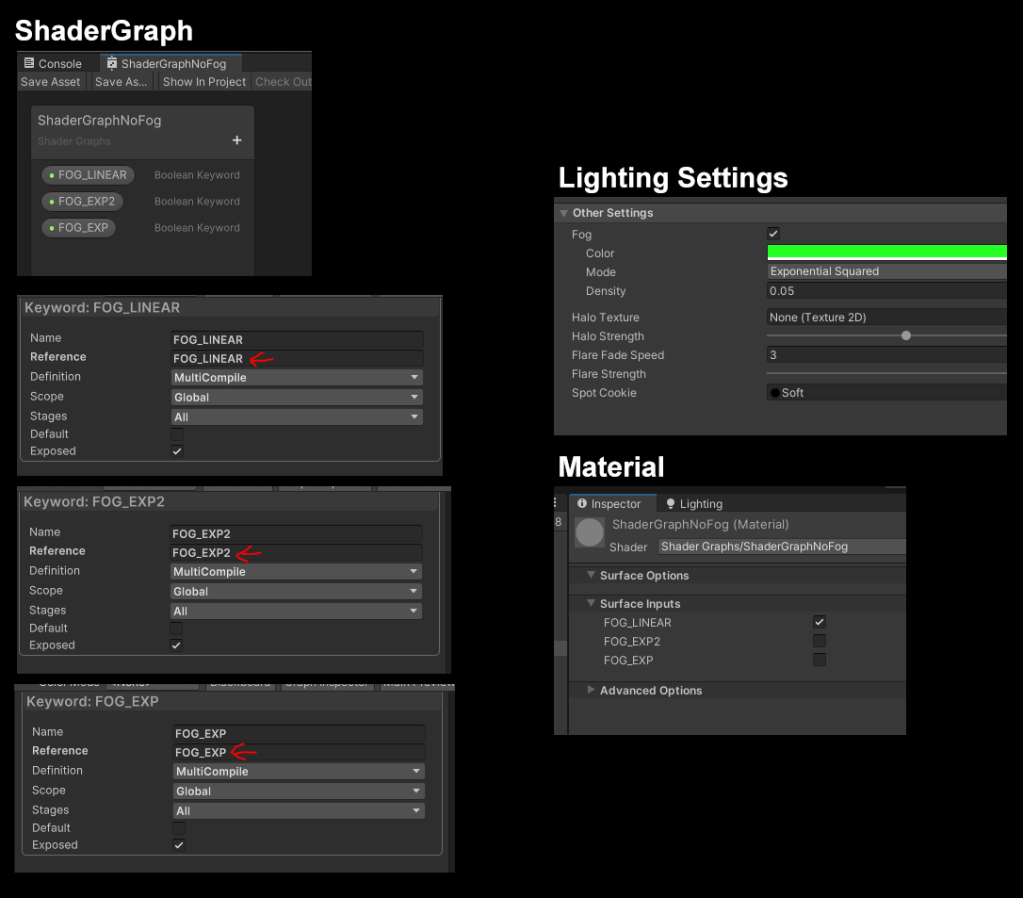Uncheck FOG_LINEAR in Surface Inputs
The width and height of the screenshot is (1023, 898).
point(819,622)
